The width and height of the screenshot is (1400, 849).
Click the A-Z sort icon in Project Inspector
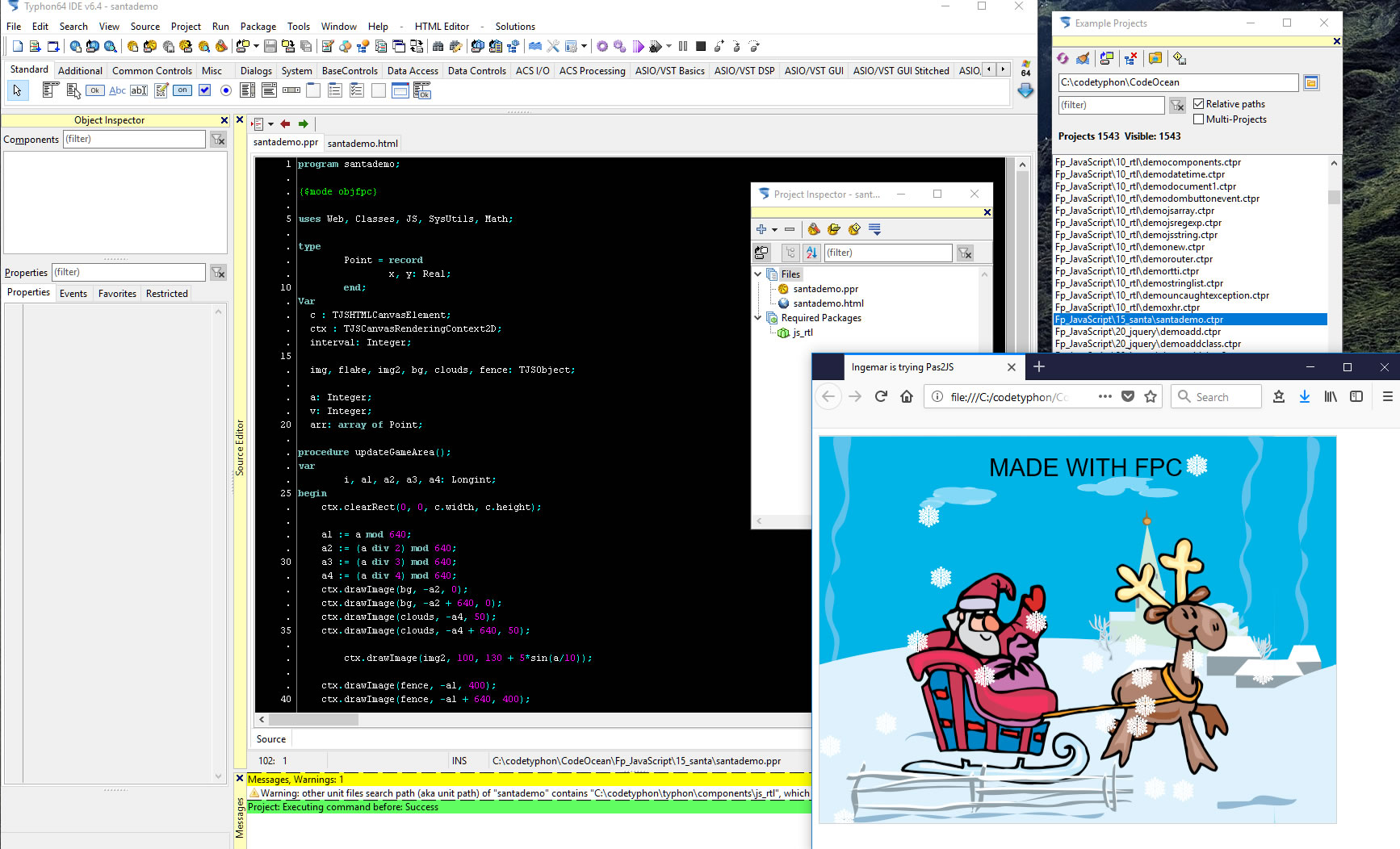811,253
